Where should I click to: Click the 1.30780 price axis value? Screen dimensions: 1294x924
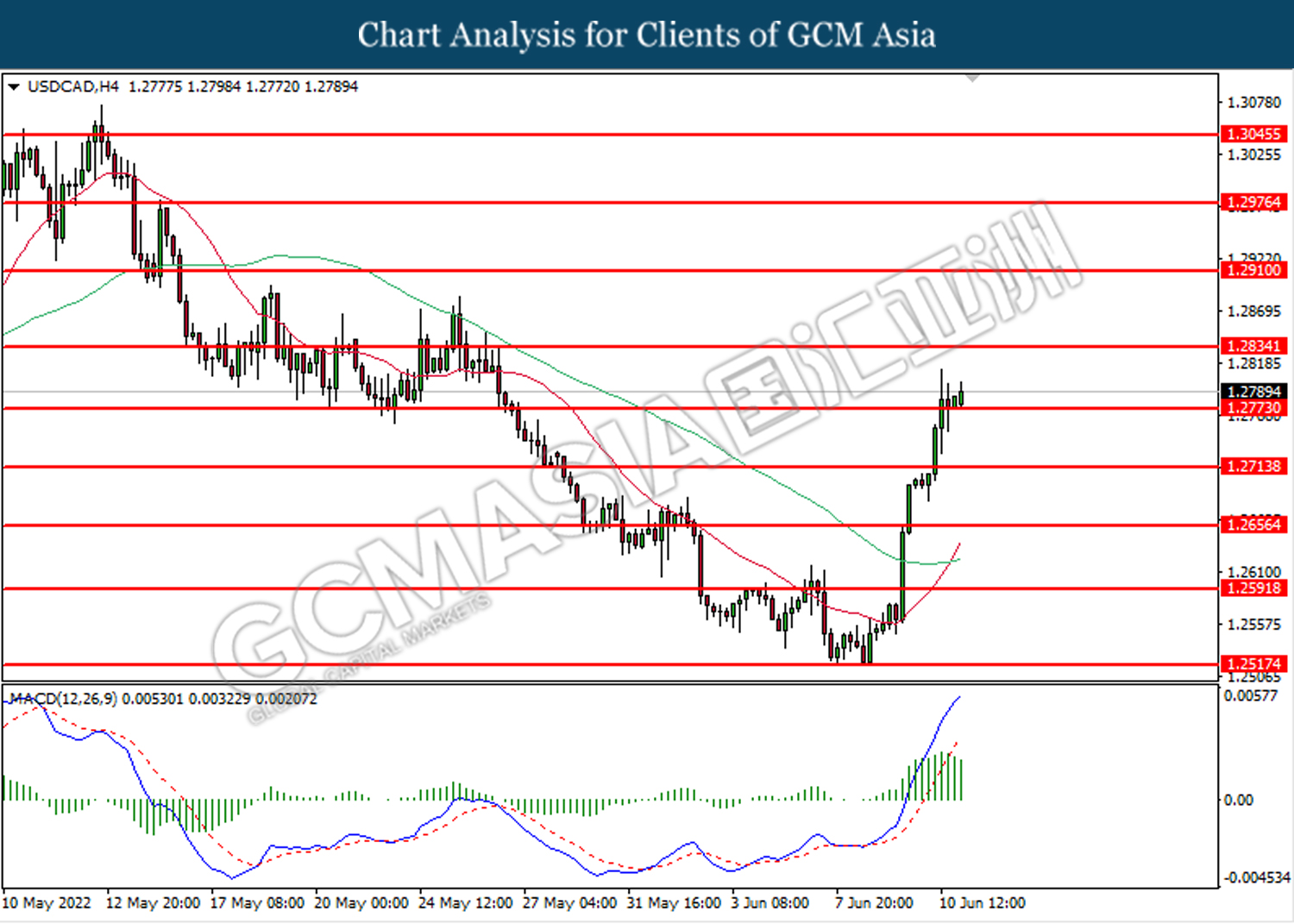pos(1254,103)
